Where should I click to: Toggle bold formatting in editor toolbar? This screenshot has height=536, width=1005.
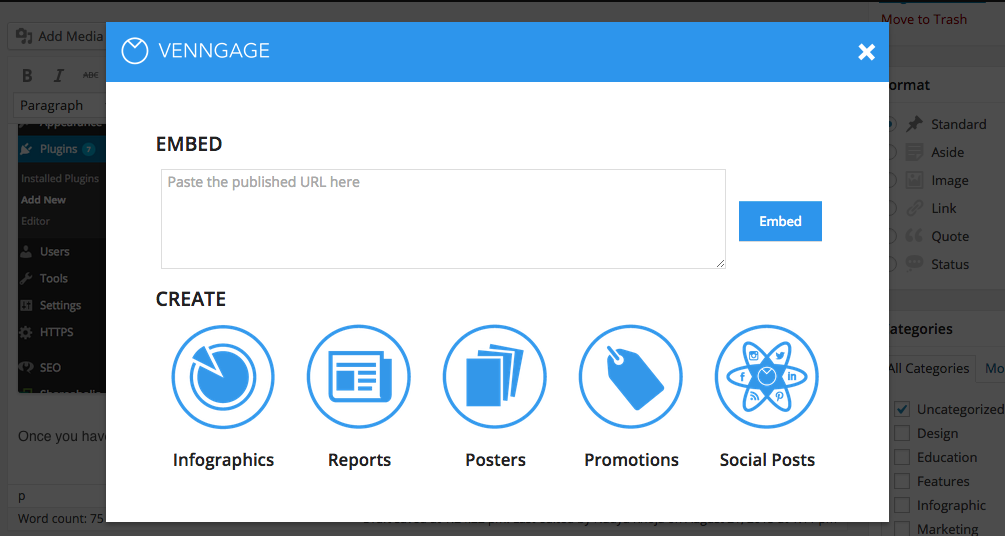coord(27,75)
